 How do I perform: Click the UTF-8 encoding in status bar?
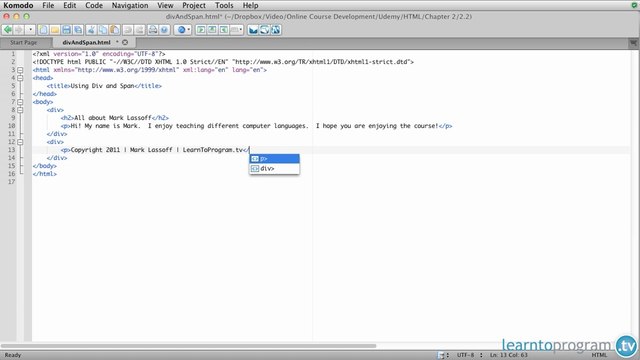(466, 355)
